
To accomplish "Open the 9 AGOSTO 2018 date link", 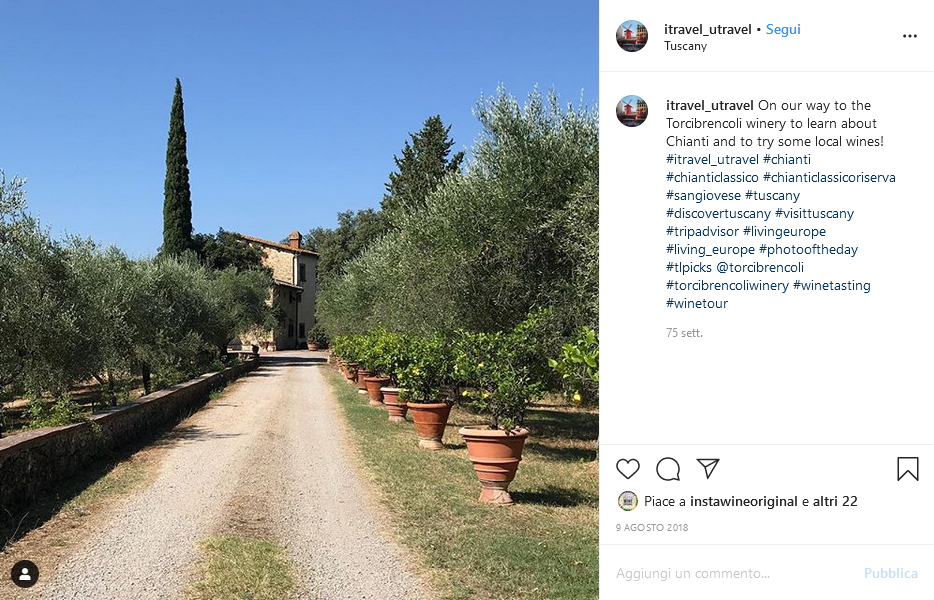I will (x=652, y=527).
